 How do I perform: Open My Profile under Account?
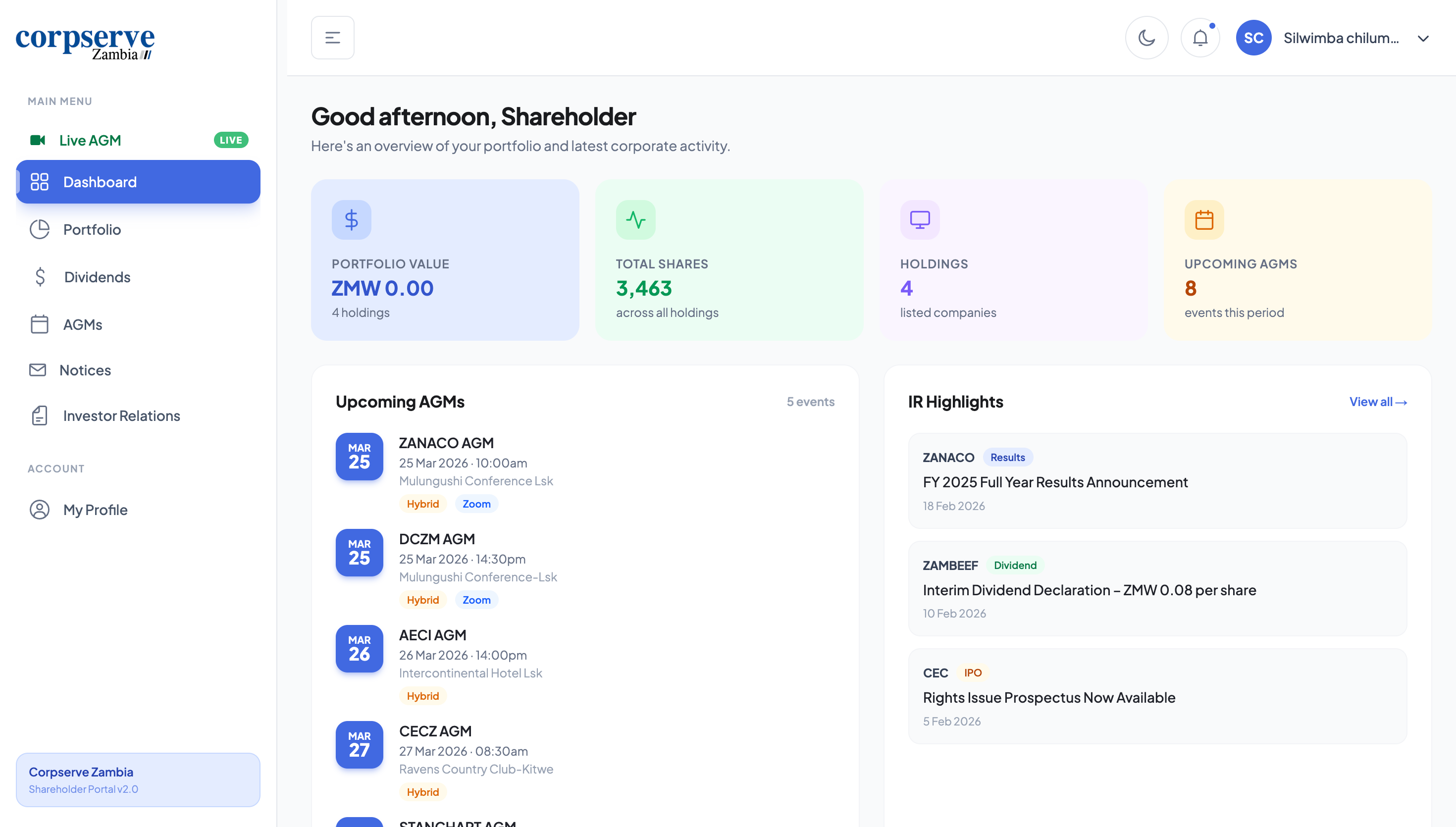click(x=95, y=510)
